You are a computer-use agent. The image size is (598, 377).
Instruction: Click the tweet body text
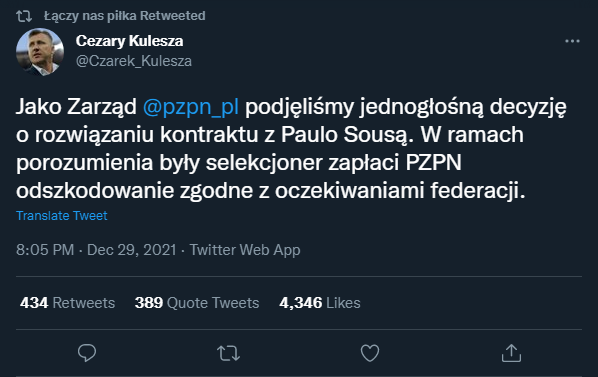[x=291, y=149]
